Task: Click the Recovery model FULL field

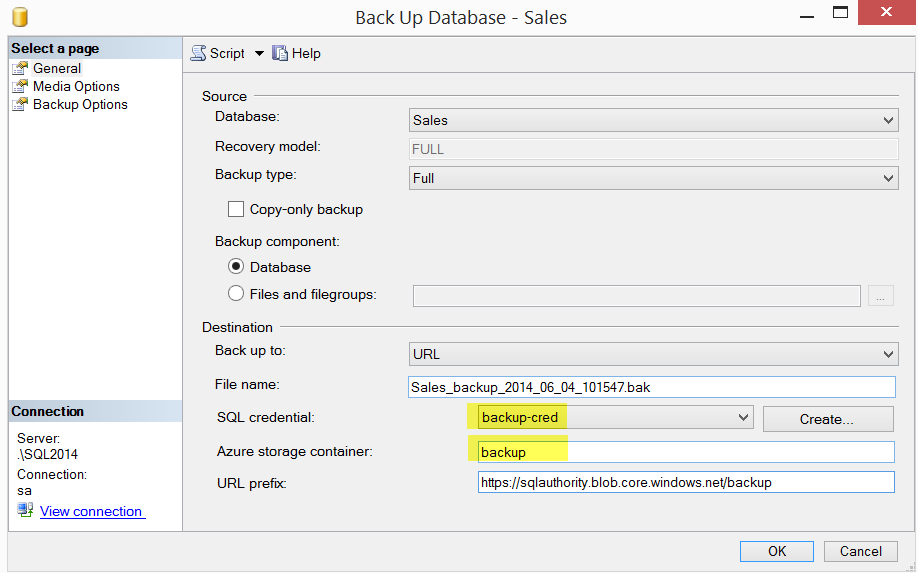Action: [653, 149]
